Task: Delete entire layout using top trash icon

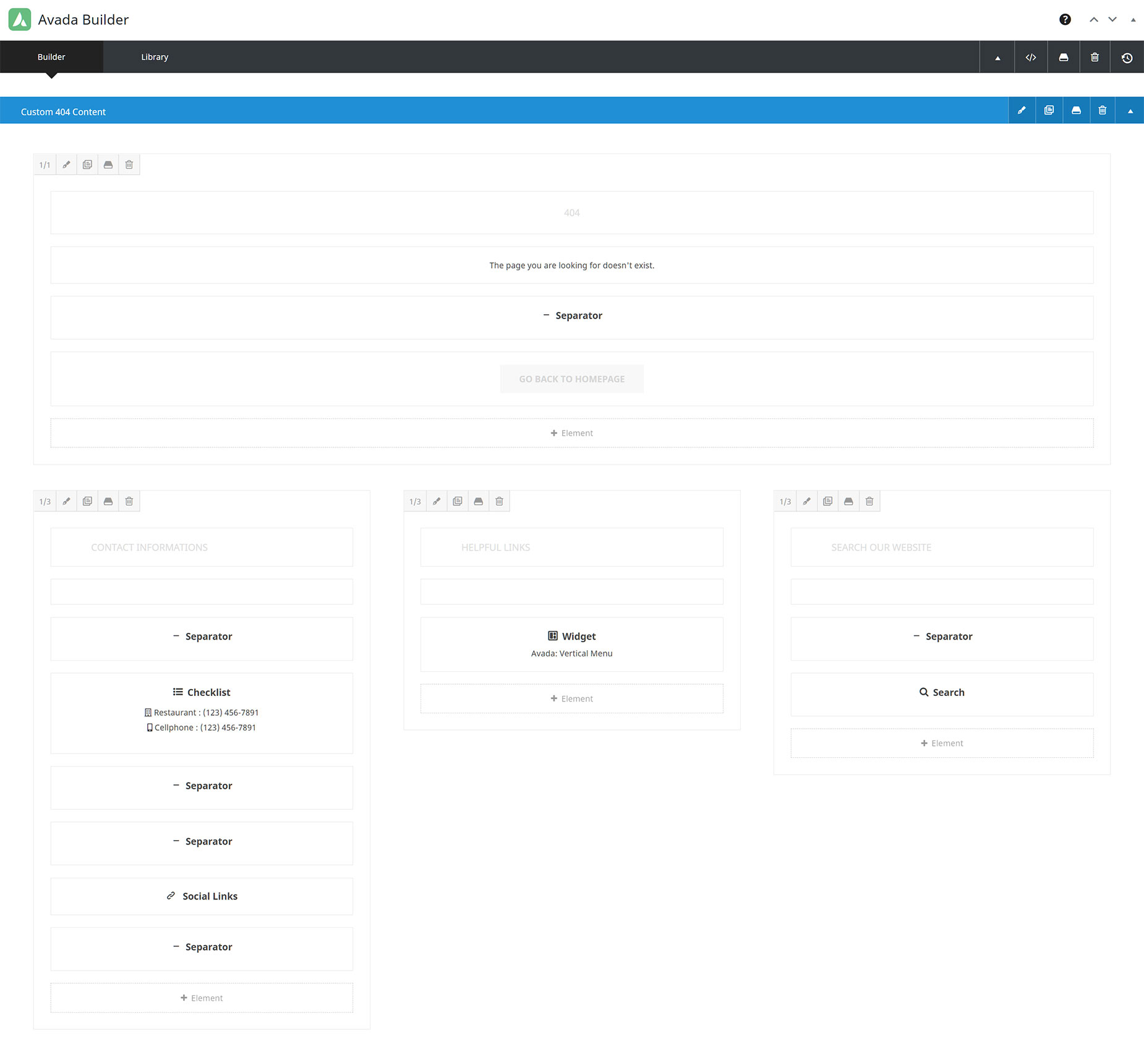Action: click(1095, 57)
